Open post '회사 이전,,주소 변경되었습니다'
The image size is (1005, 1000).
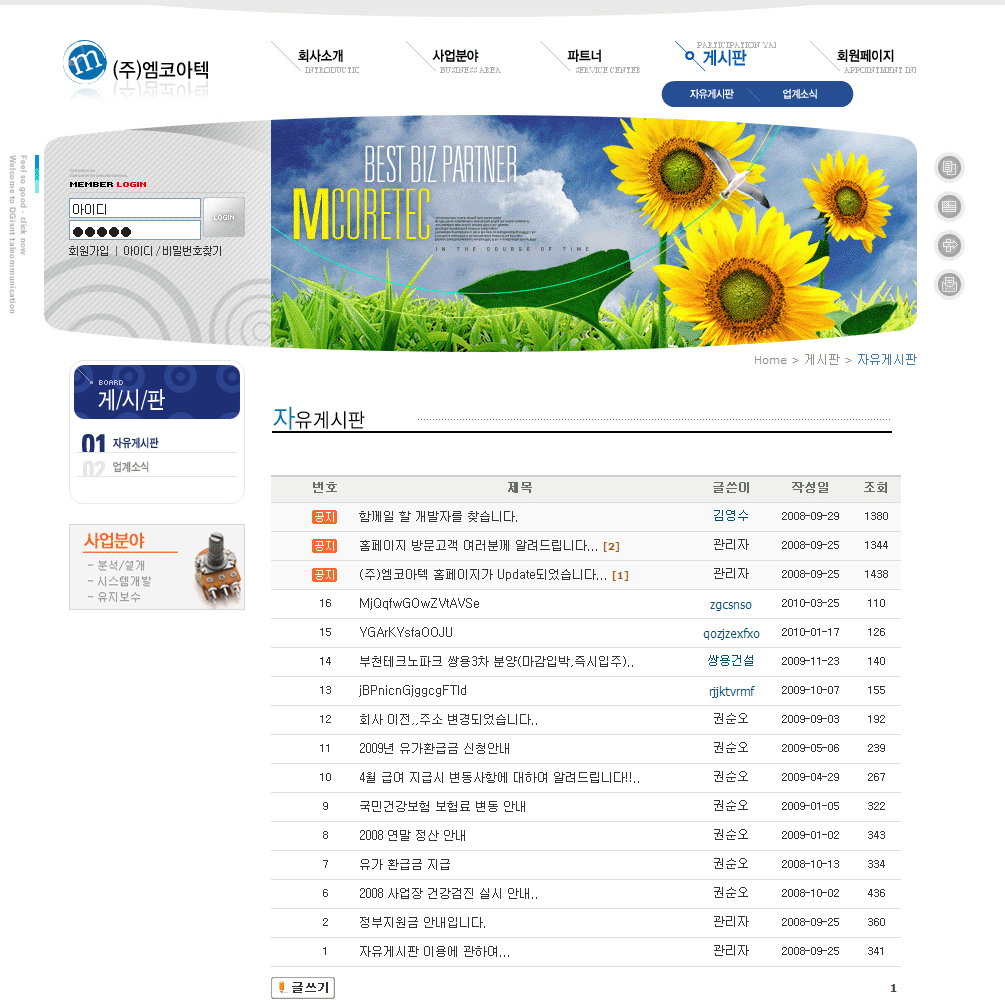[x=448, y=720]
